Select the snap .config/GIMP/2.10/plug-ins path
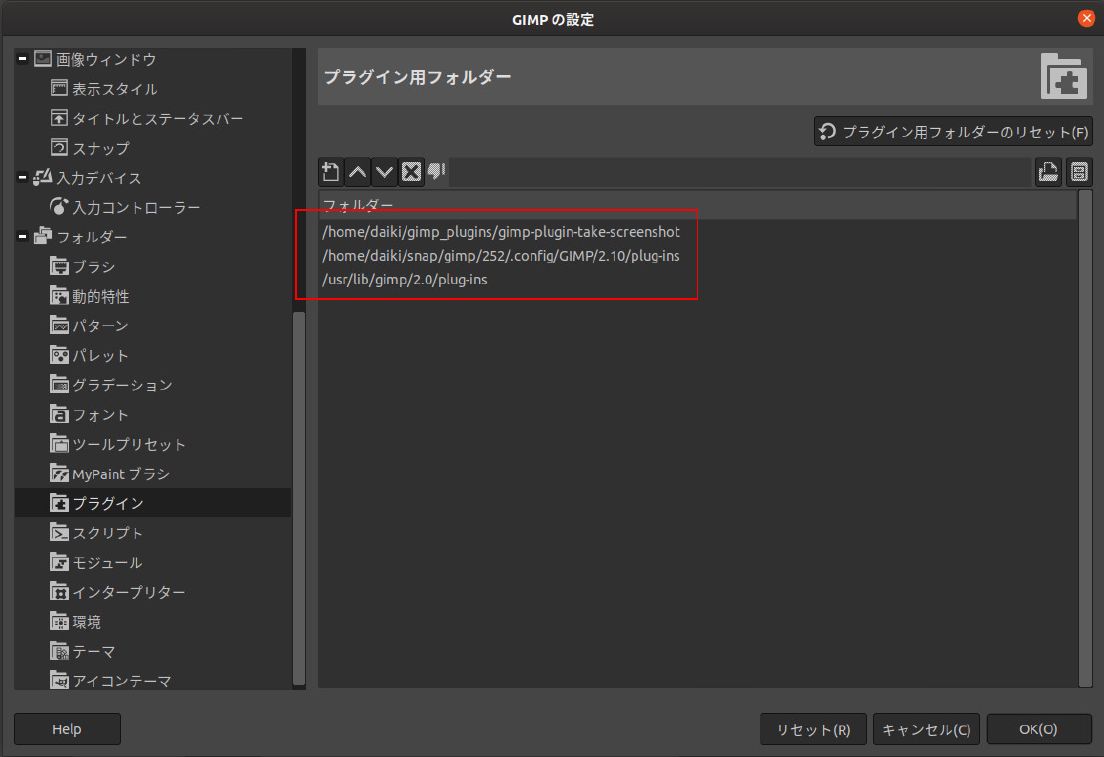Image resolution: width=1104 pixels, height=757 pixels. click(x=501, y=256)
